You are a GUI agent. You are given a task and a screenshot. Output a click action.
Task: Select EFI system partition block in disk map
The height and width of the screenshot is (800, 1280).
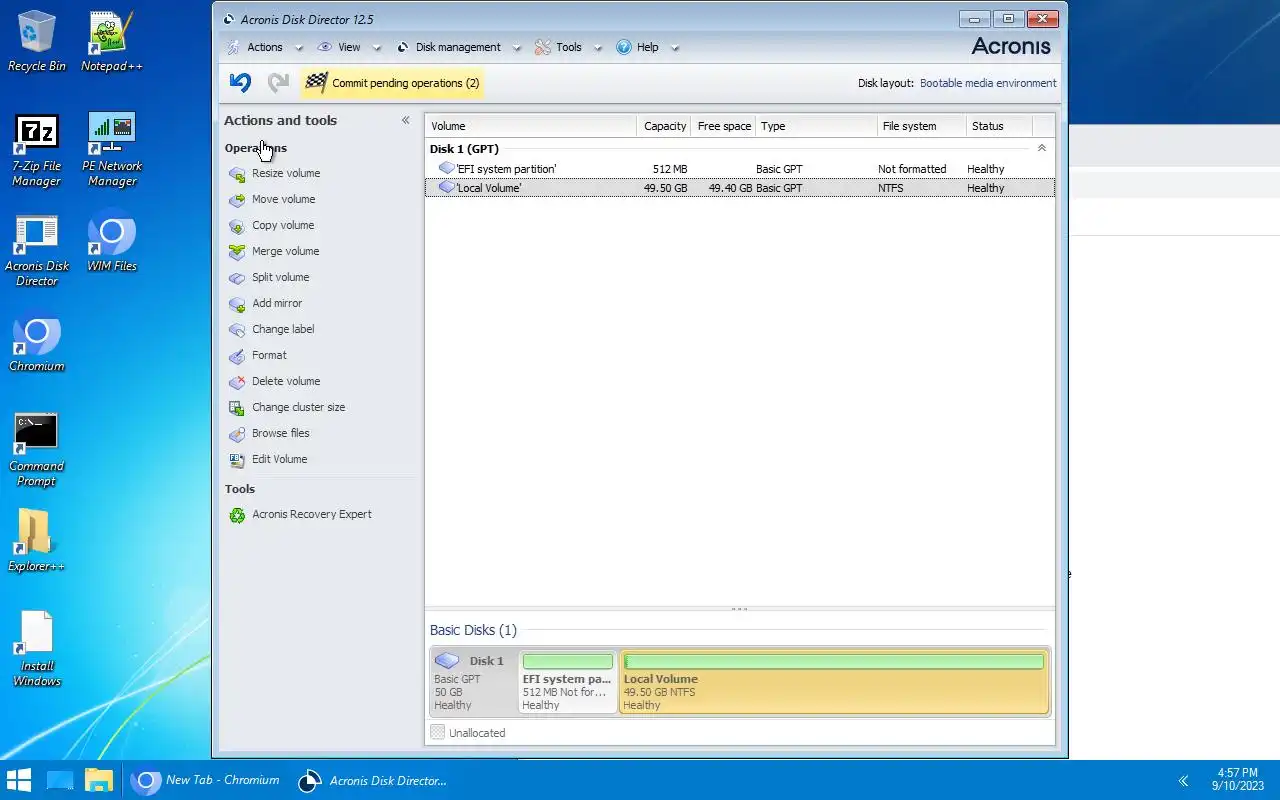coord(567,682)
